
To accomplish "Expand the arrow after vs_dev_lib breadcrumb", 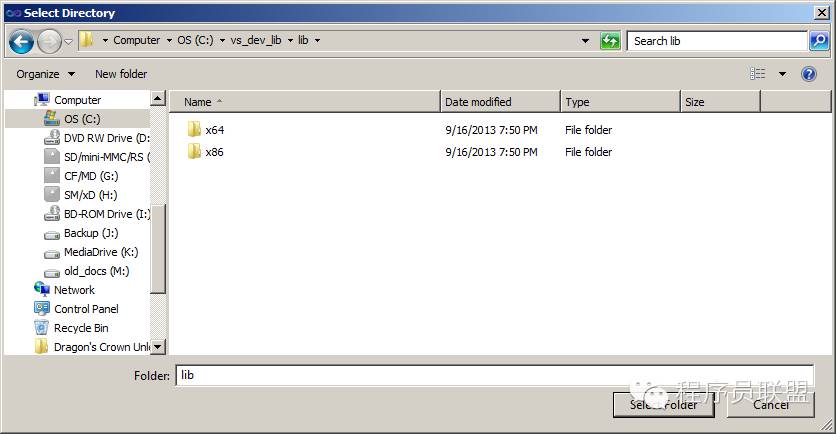I will coord(291,41).
